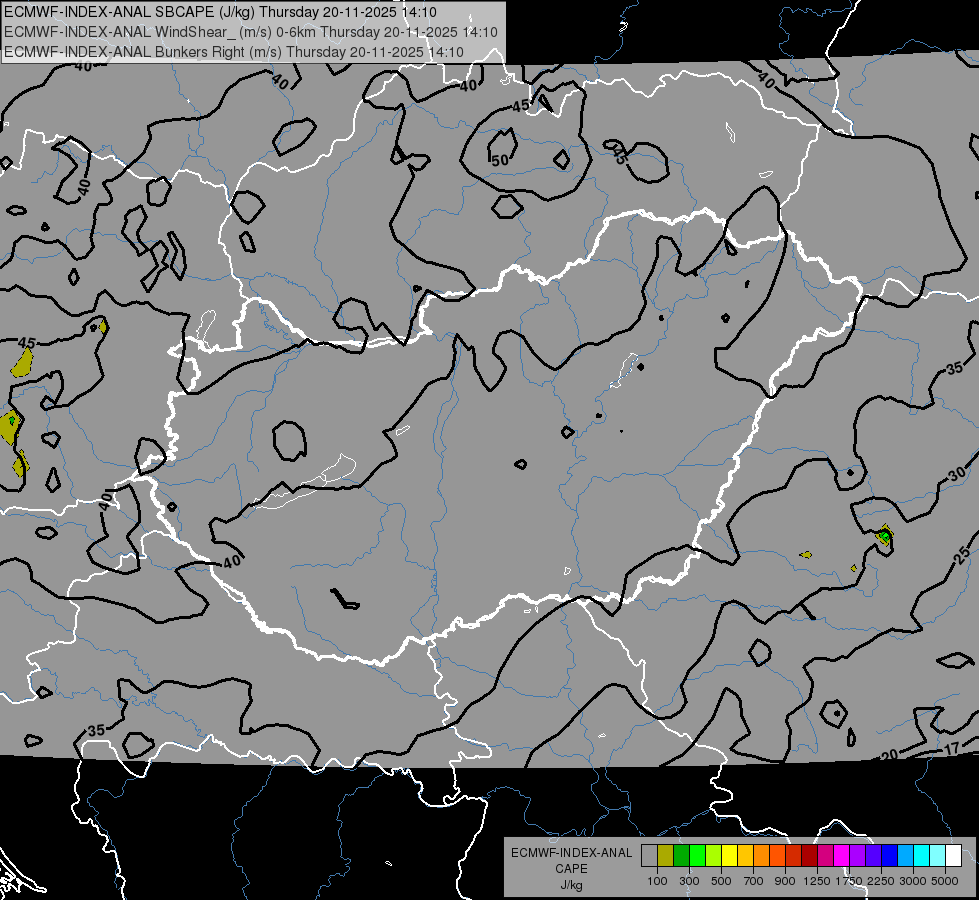The height and width of the screenshot is (900, 979).
Task: Click the 900 legend tick label
Action: pos(785,881)
